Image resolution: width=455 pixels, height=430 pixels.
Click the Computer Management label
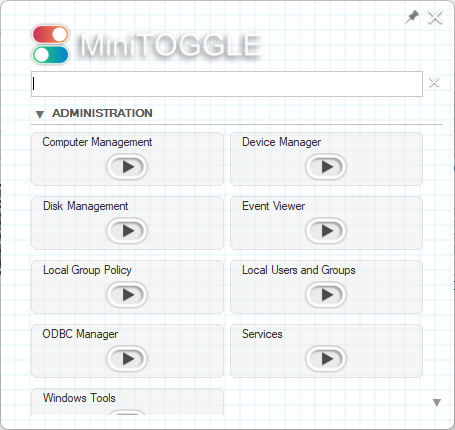[97, 142]
